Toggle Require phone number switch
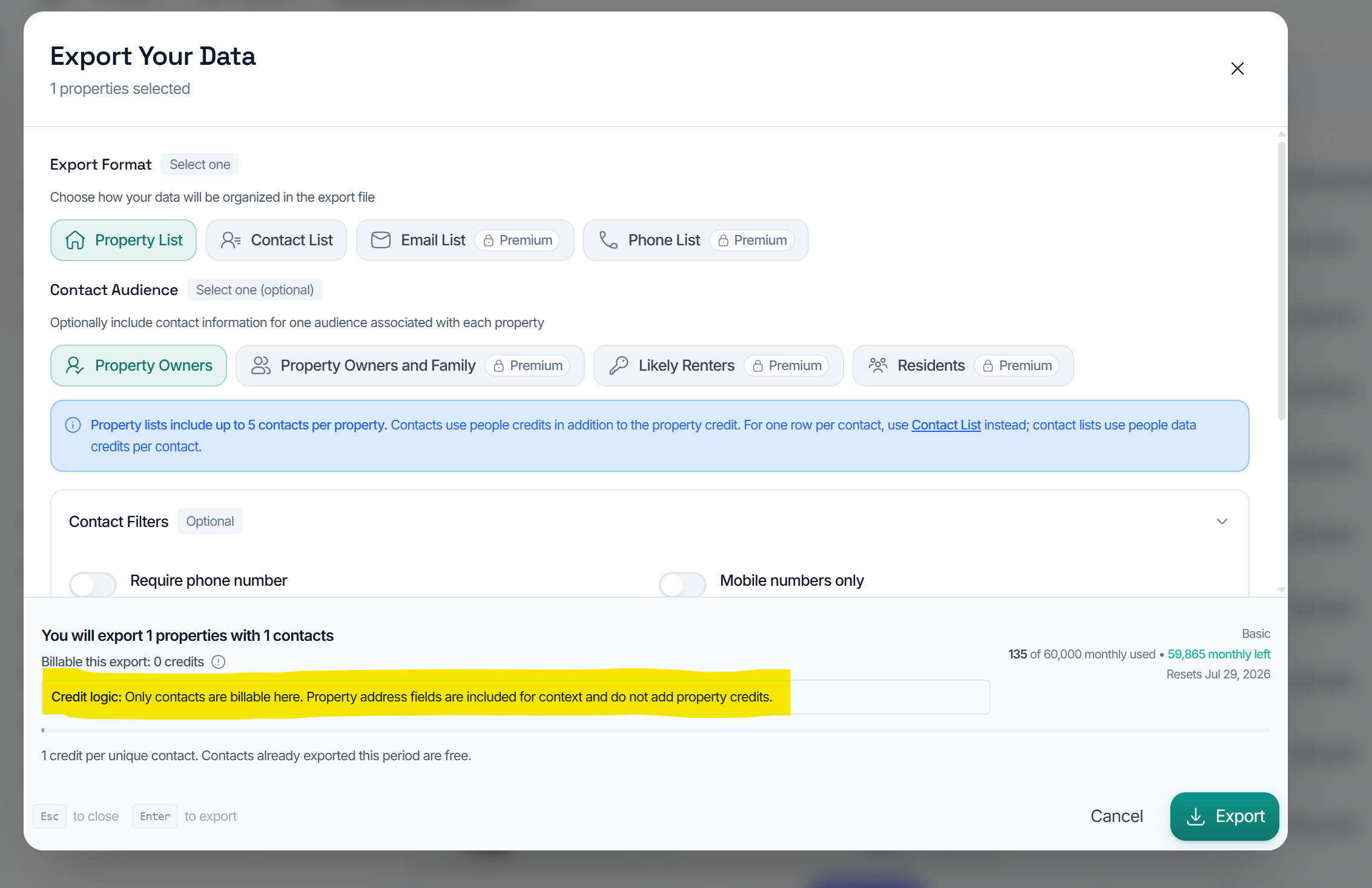This screenshot has height=888, width=1372. click(93, 585)
